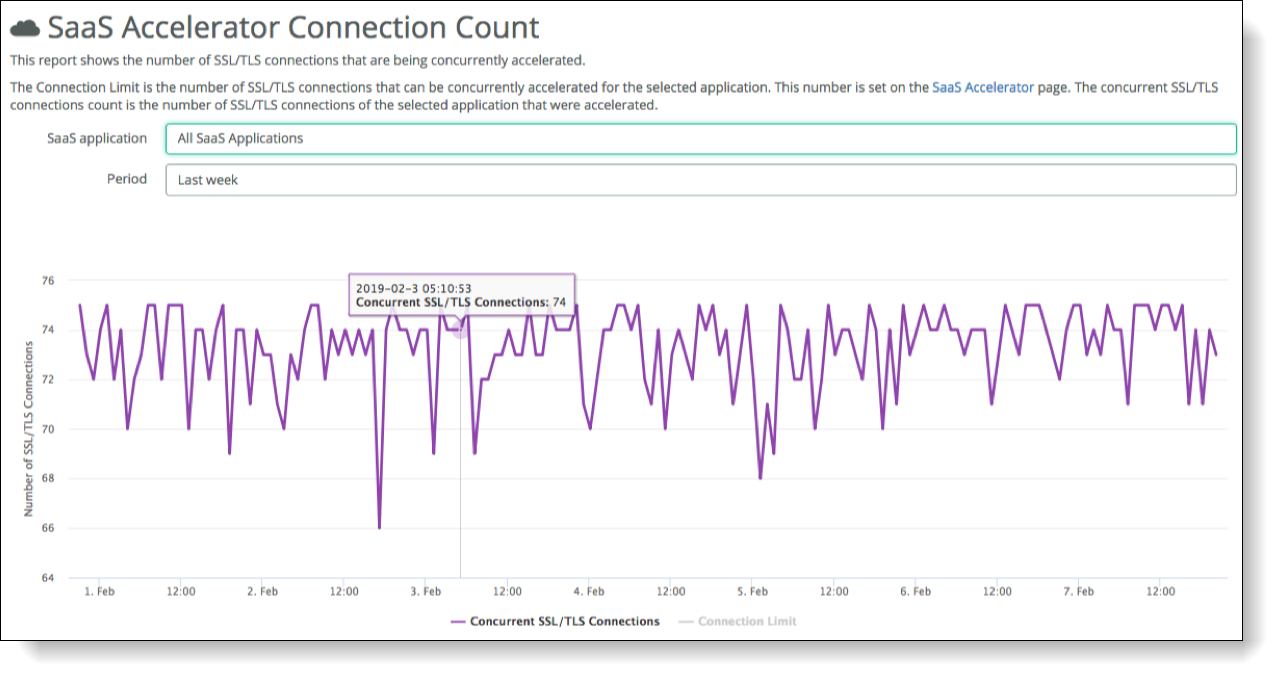Click the '3. Feb' x-axis label
The width and height of the screenshot is (1283, 681).
pos(425,592)
